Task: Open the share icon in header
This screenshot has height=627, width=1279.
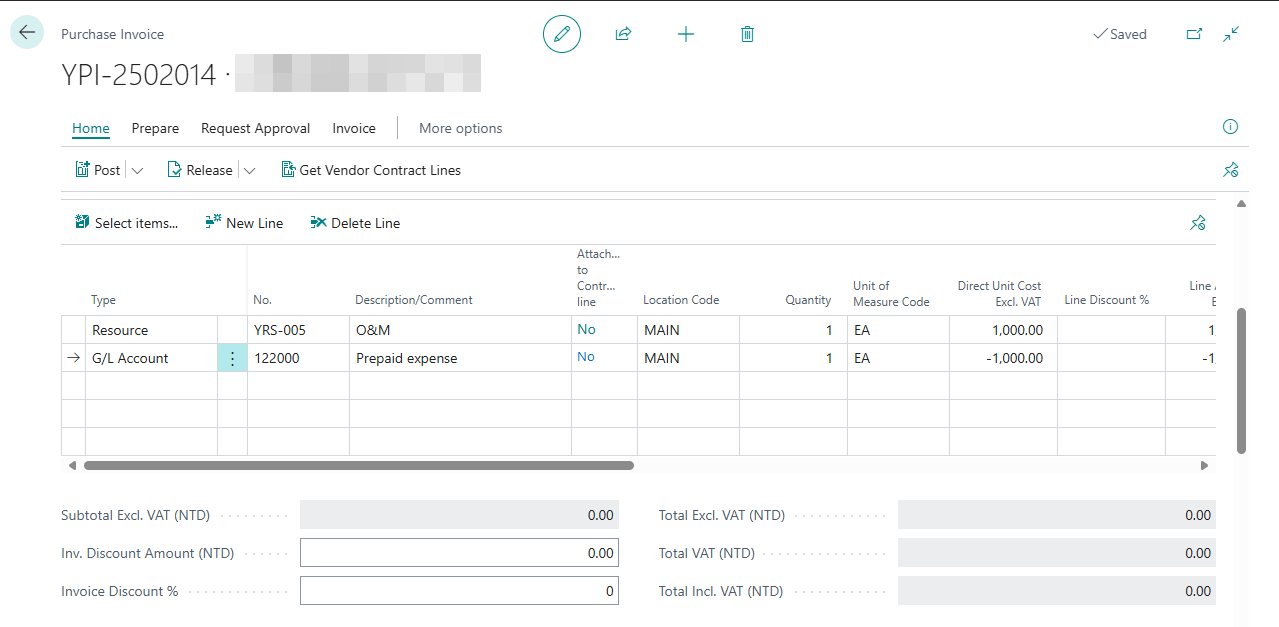Action: click(x=623, y=34)
